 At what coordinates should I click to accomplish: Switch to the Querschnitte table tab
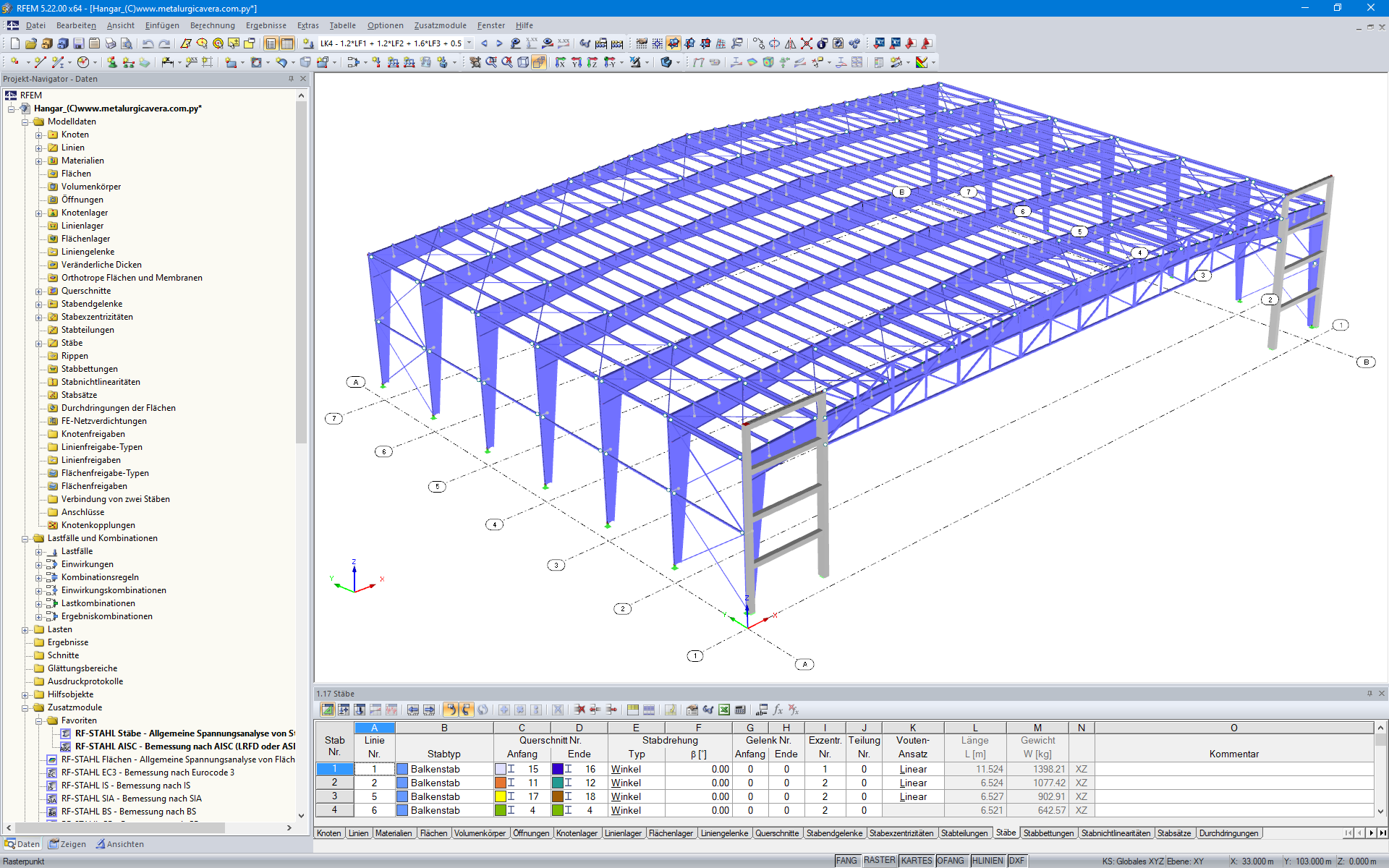click(777, 833)
